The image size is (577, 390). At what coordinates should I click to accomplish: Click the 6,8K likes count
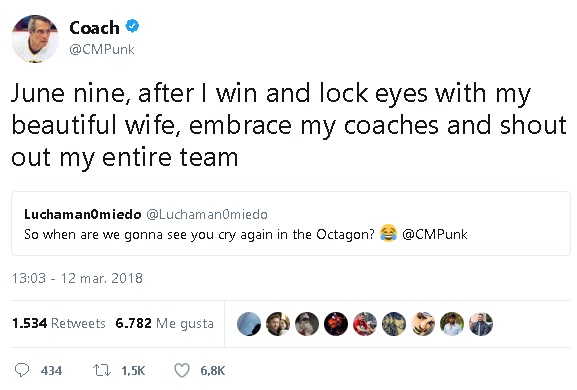(213, 370)
